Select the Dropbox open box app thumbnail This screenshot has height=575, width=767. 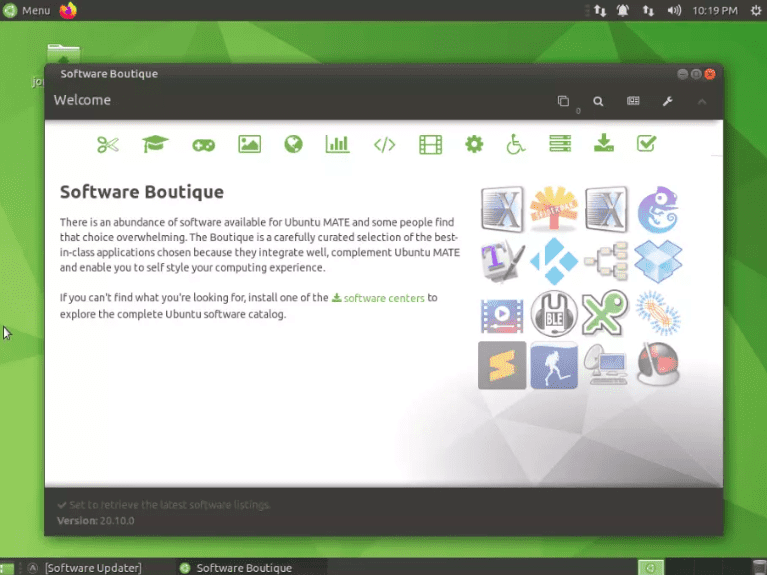point(658,261)
